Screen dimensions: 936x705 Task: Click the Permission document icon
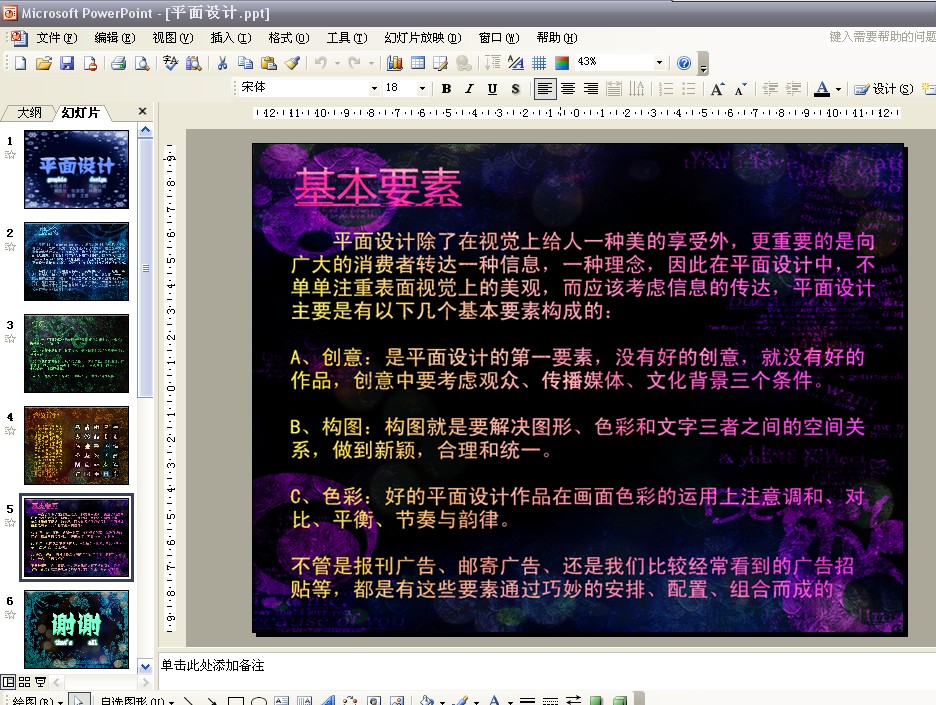pos(90,63)
